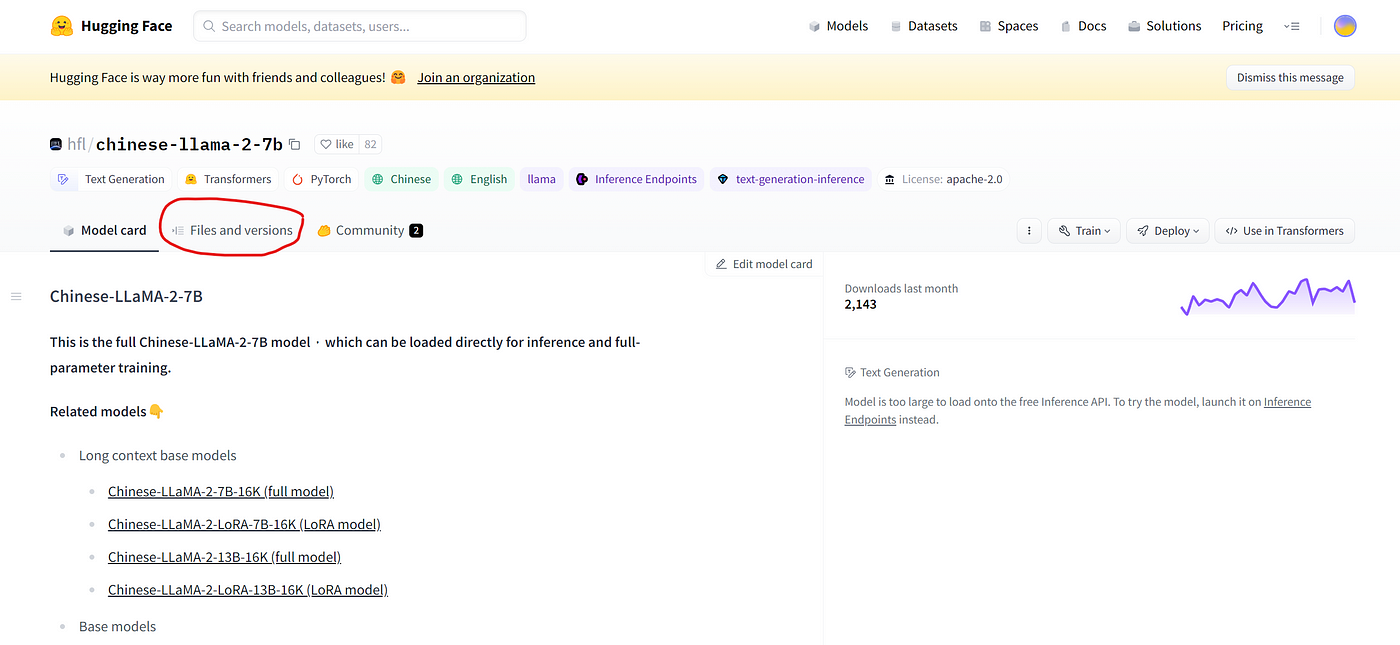Open the Chinese-LLaMA-2-7B-16K full model link
This screenshot has width=1400, height=645.
click(221, 492)
